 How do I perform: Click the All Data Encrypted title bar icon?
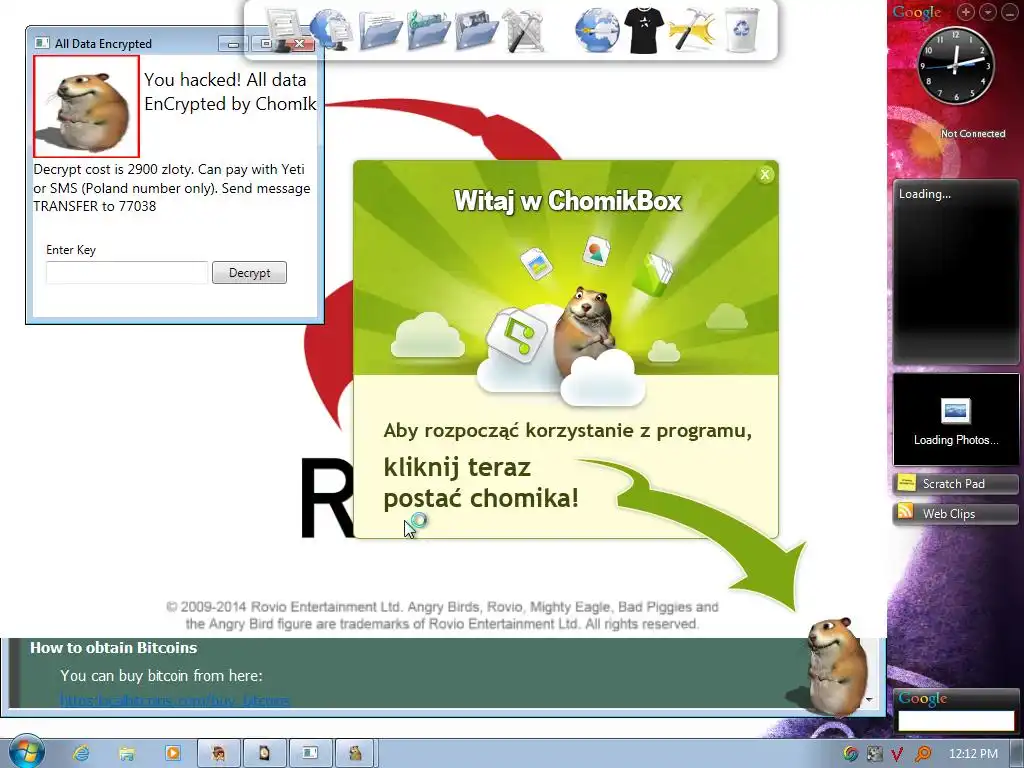point(42,43)
